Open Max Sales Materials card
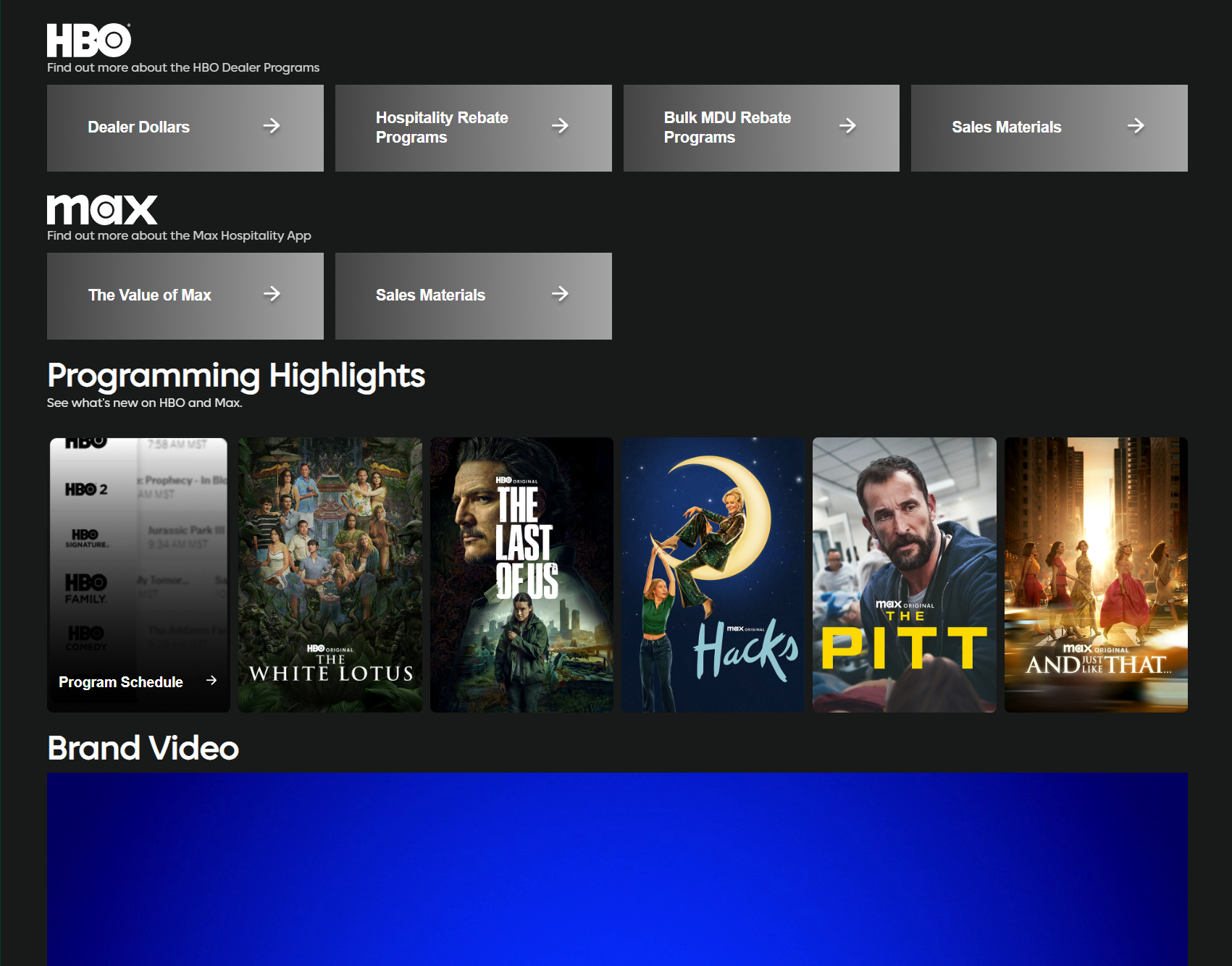Screen dimensions: 1232x966 [474, 296]
